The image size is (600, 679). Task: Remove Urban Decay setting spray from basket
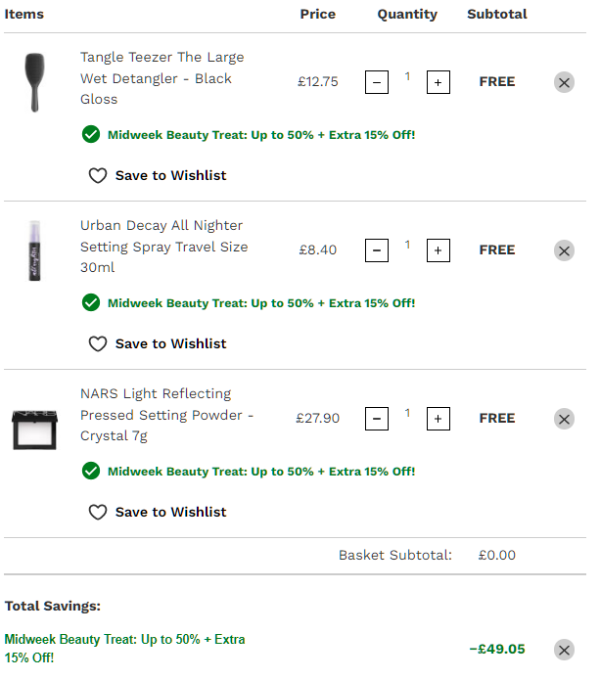[564, 250]
